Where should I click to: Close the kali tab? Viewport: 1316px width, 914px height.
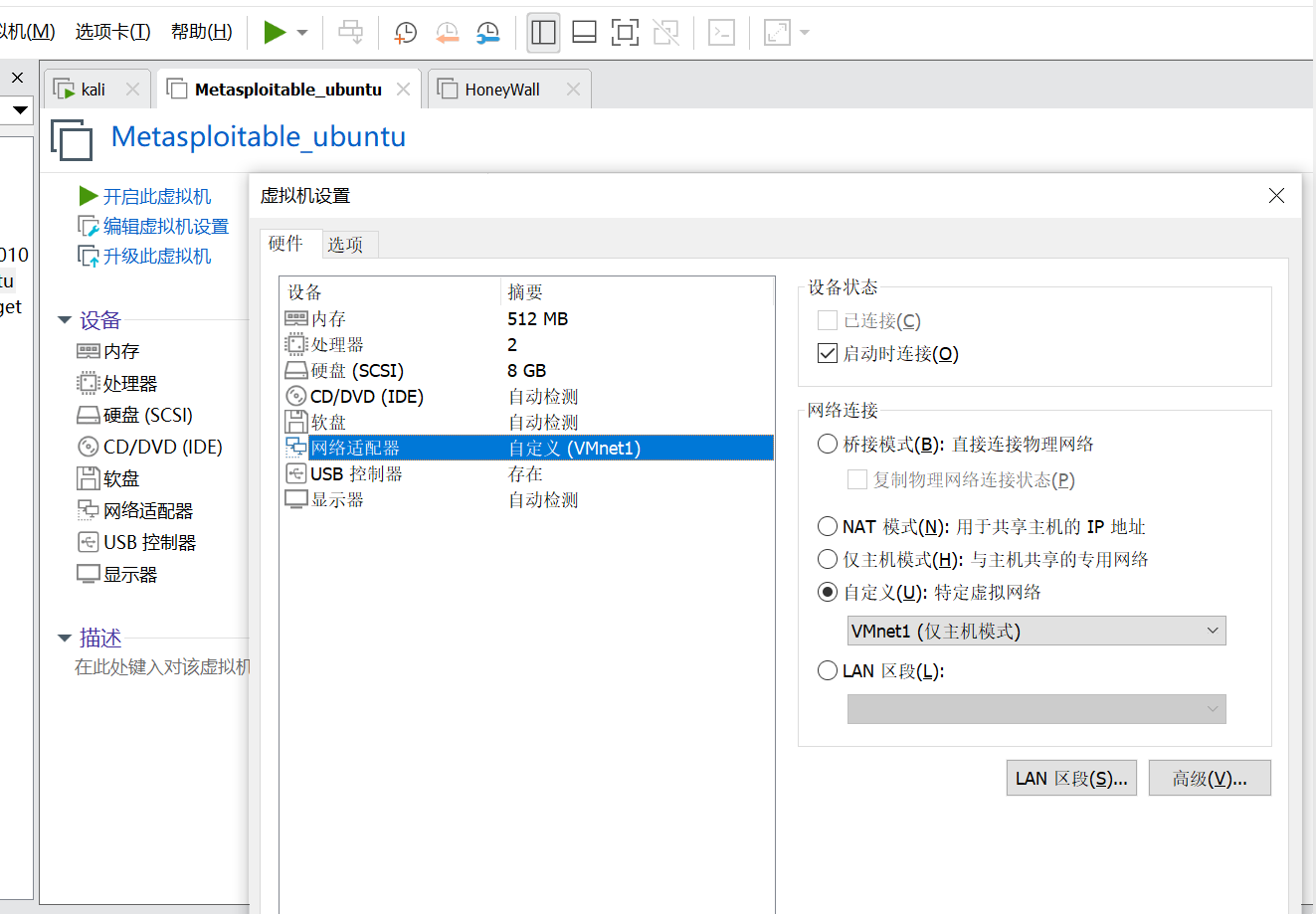pyautogui.click(x=132, y=90)
